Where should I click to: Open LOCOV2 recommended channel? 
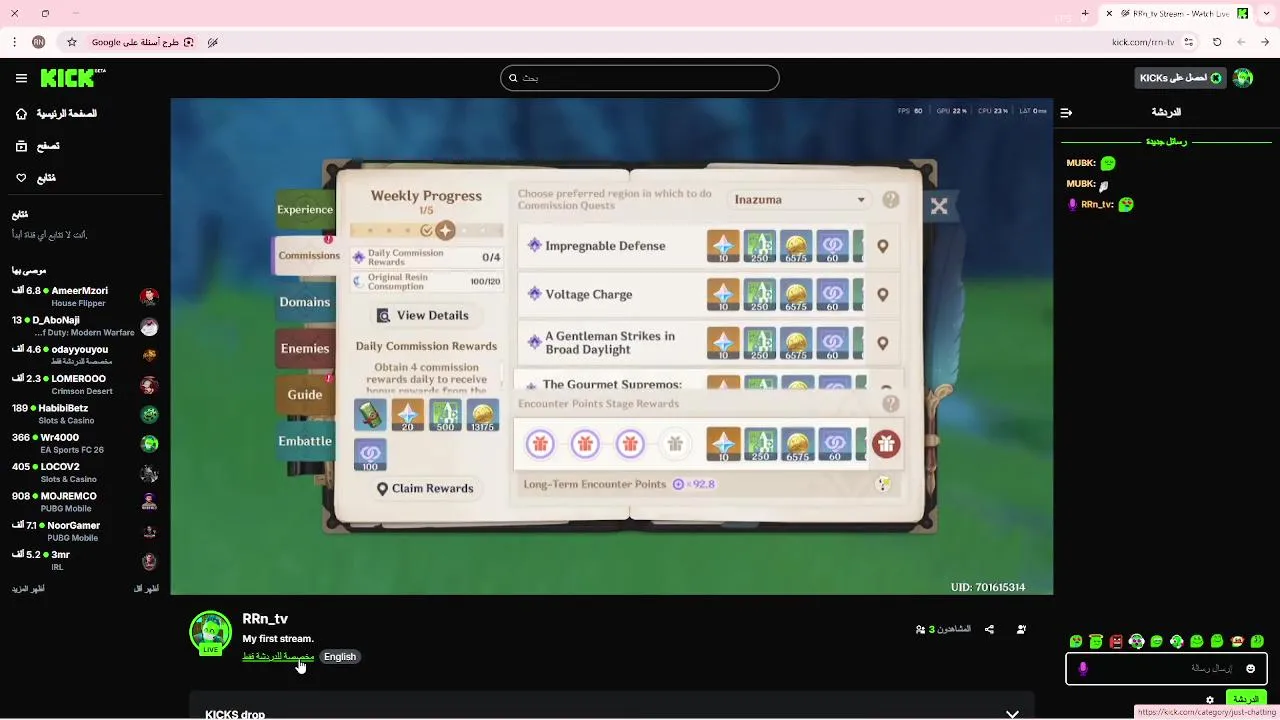(x=86, y=473)
